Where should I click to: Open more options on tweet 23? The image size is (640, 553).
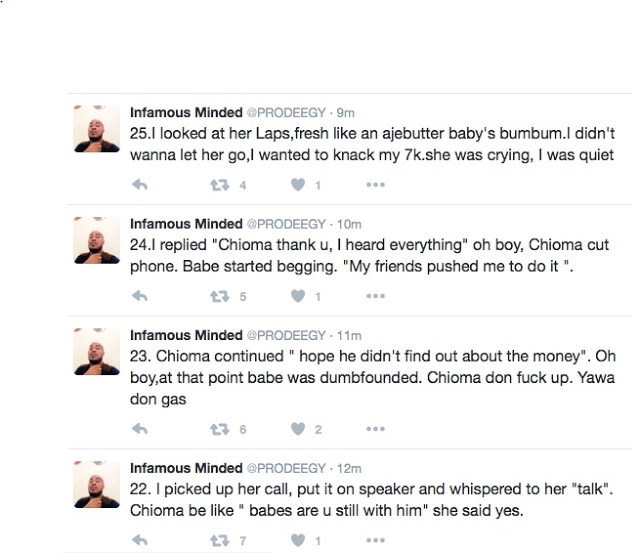click(375, 429)
